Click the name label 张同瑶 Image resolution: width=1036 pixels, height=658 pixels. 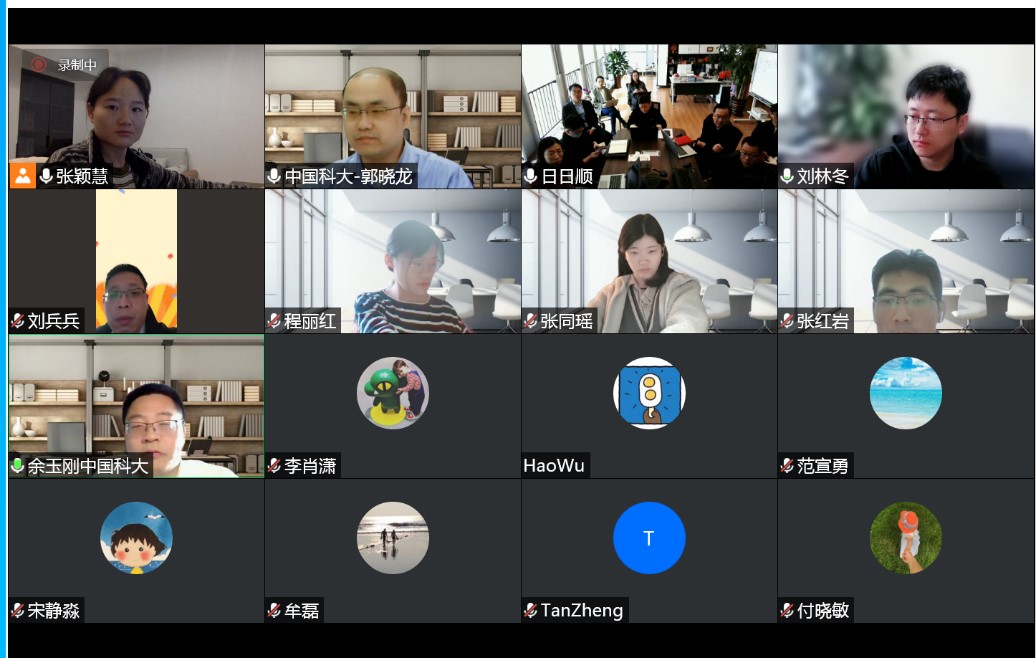[566, 321]
